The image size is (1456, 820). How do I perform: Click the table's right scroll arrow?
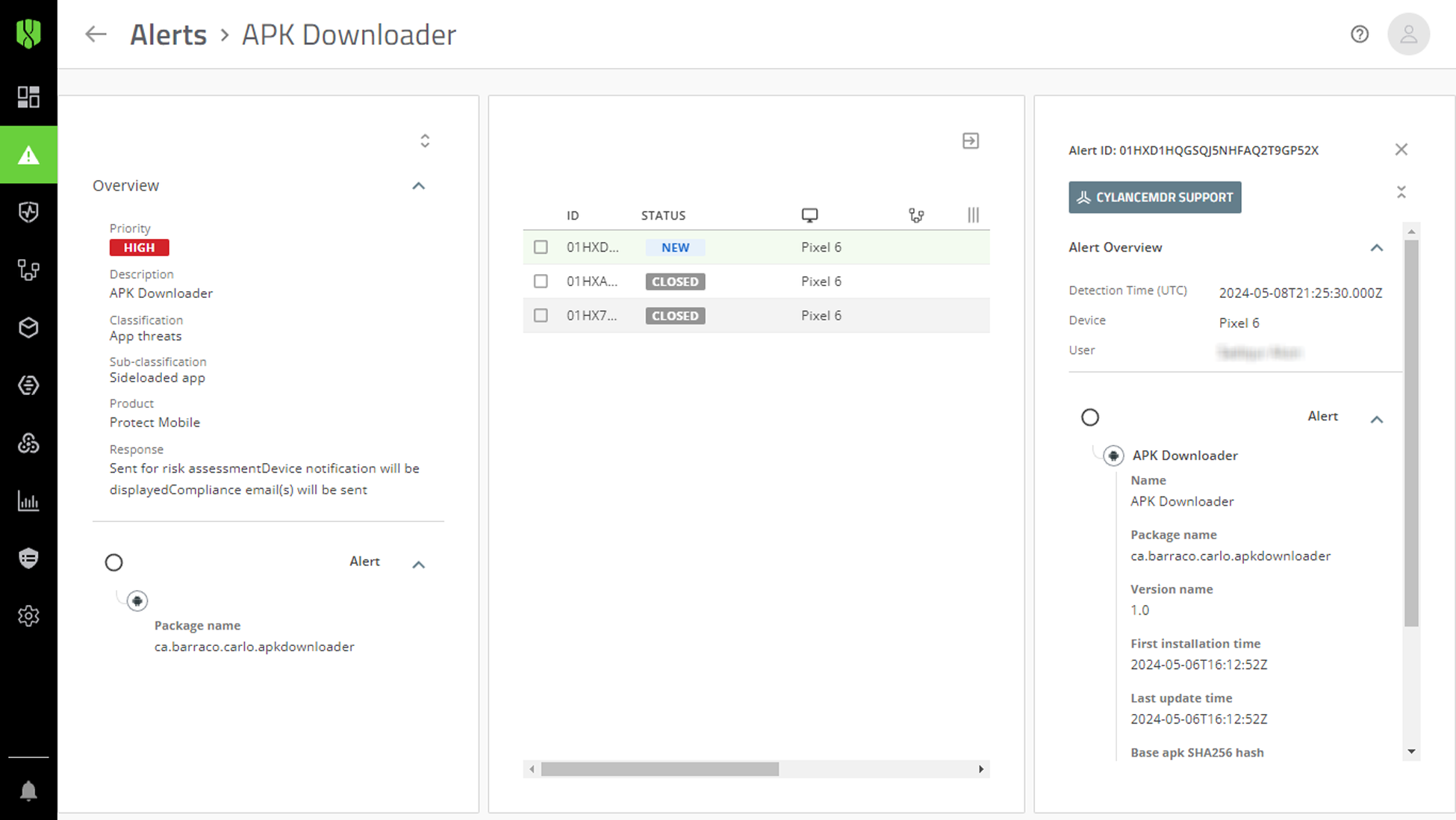point(981,769)
